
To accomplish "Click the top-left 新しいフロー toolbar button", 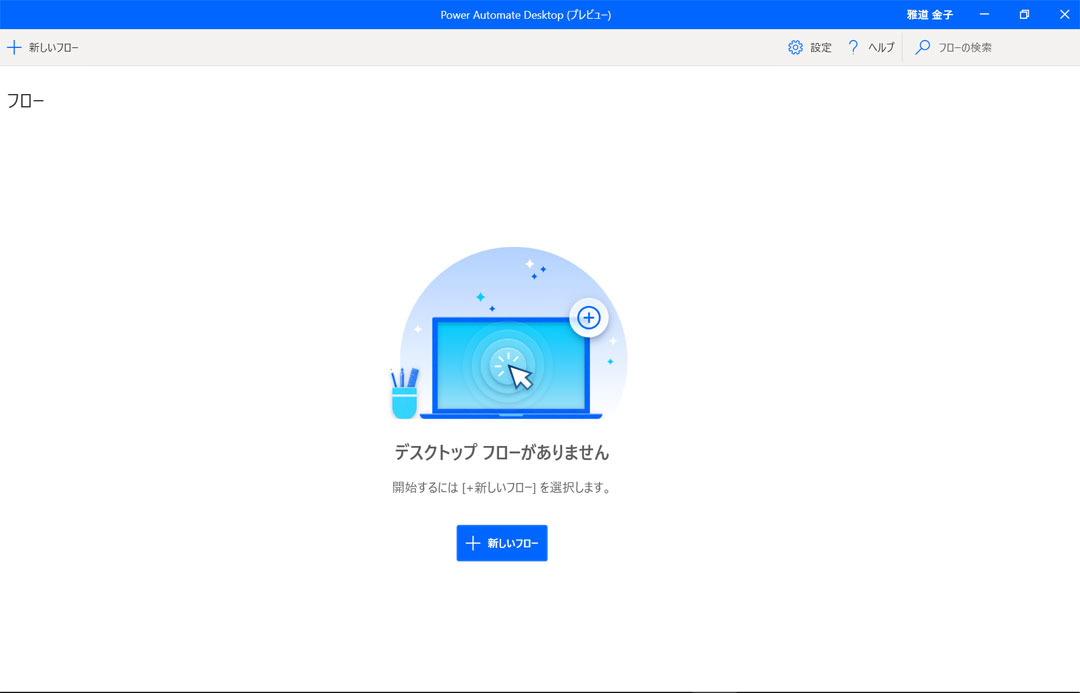I will 43,48.
